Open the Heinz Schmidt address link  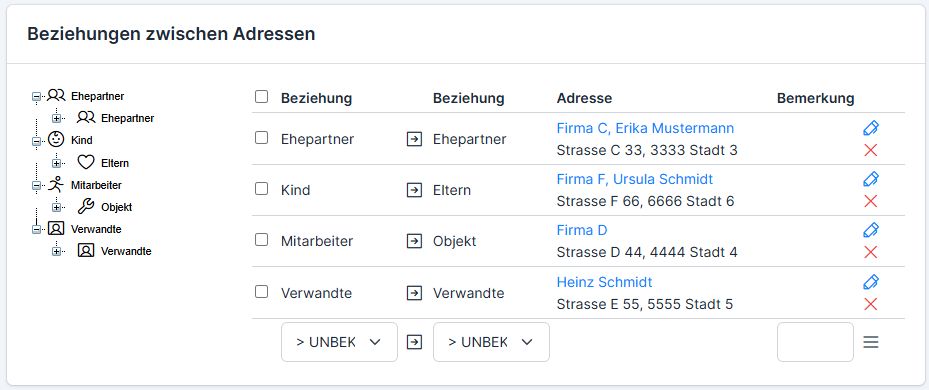coord(604,282)
